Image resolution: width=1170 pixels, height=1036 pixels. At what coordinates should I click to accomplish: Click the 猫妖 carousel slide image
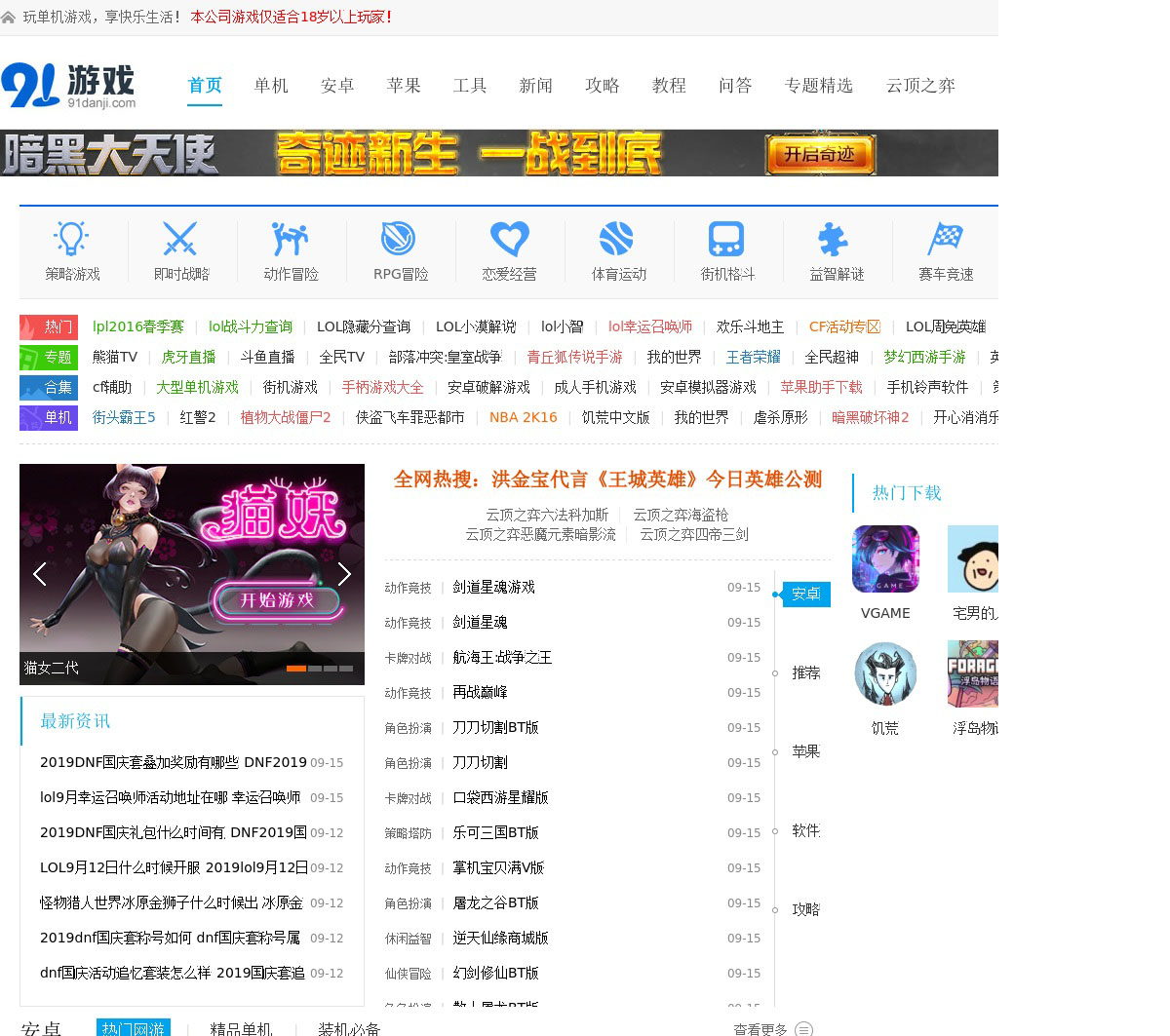pos(192,574)
